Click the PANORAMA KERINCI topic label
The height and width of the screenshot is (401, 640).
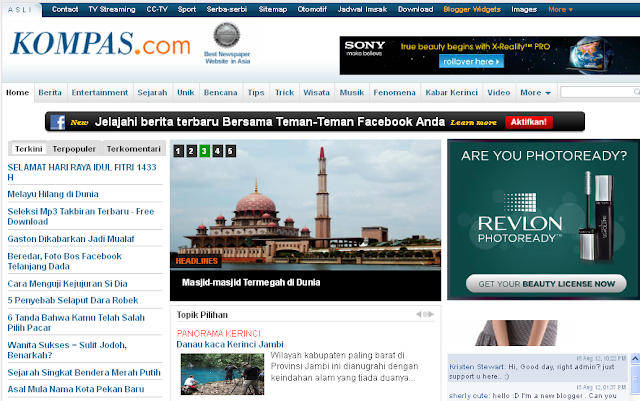pyautogui.click(x=218, y=333)
